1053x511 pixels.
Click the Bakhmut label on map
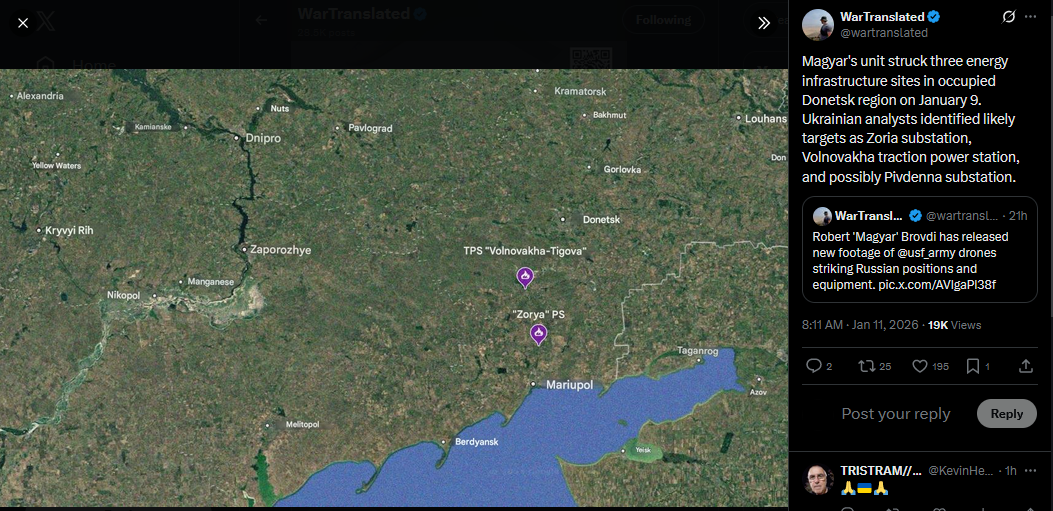(610, 115)
